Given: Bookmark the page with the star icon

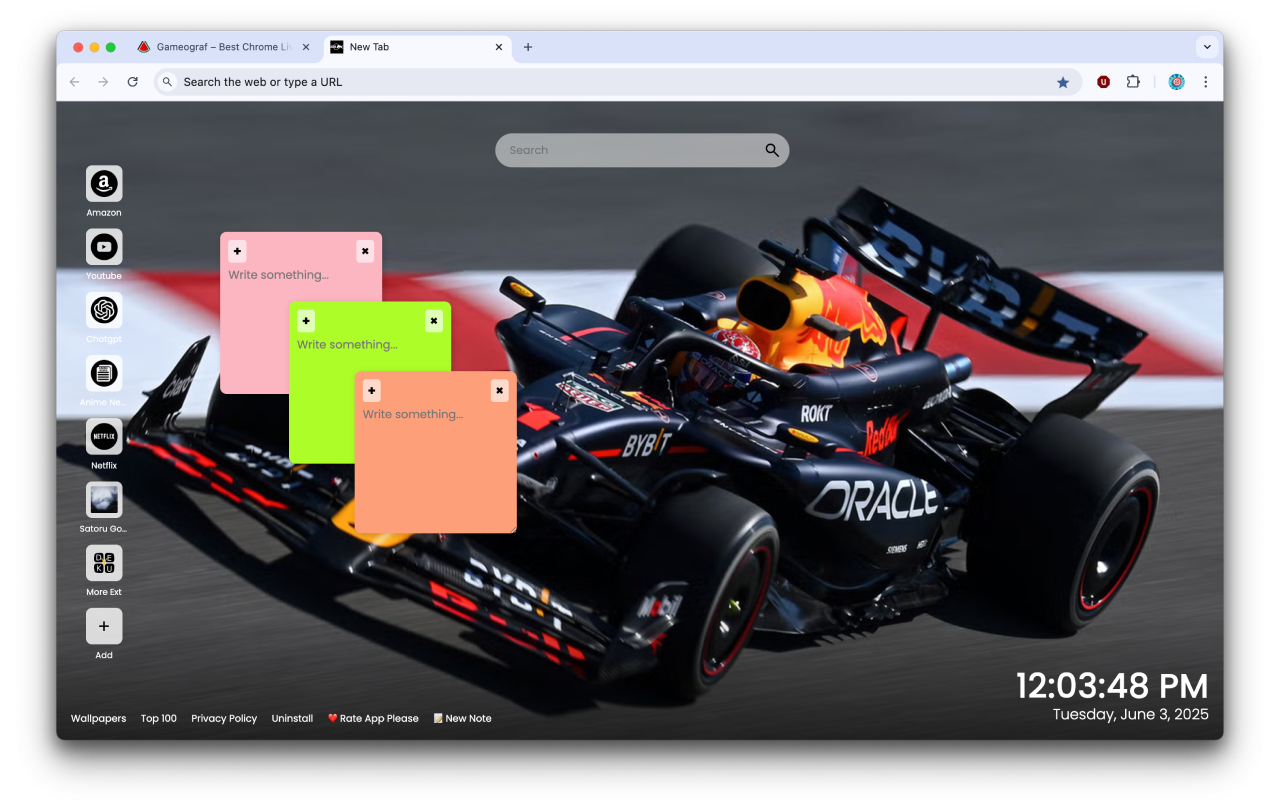Looking at the screenshot, I should coord(1063,81).
